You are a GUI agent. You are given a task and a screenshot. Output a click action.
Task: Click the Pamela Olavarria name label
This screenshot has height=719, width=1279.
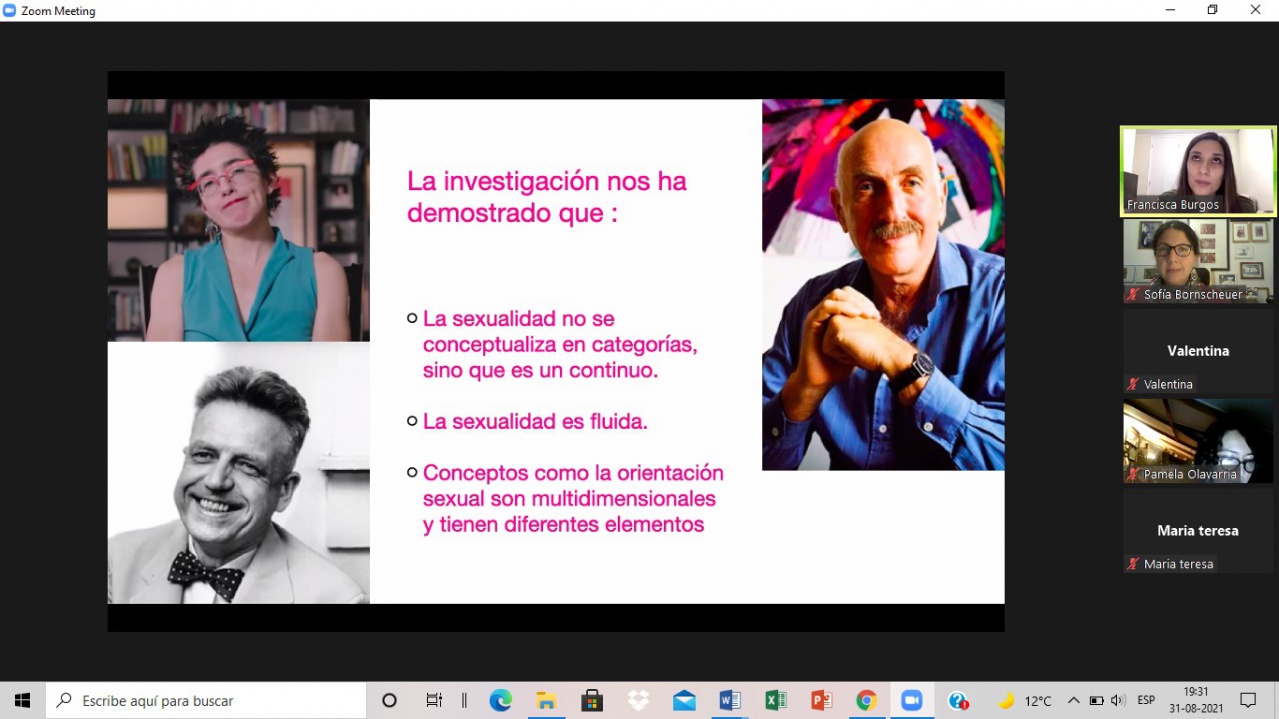[x=1190, y=474]
